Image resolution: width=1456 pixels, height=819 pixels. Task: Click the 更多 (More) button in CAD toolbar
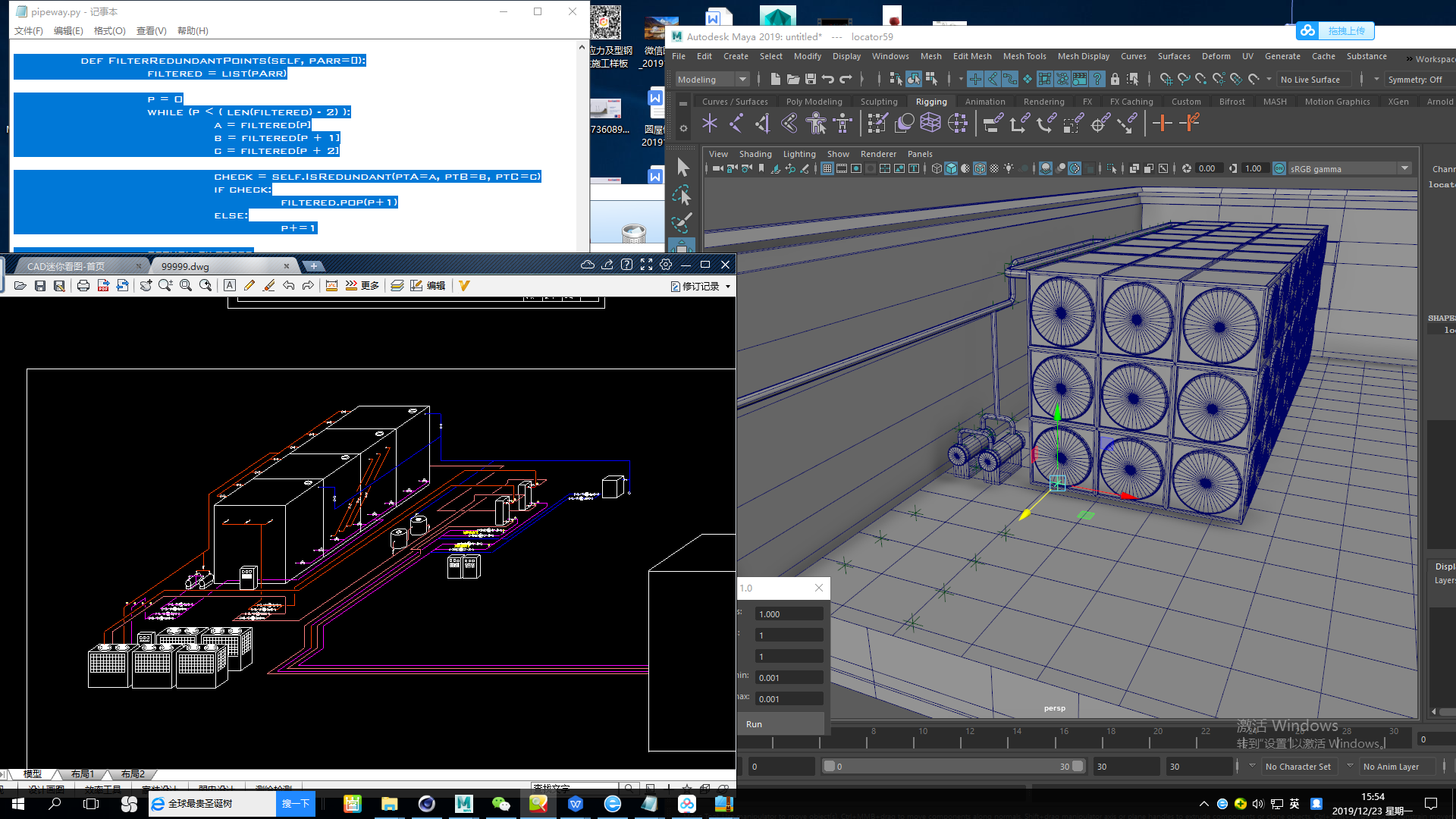pyautogui.click(x=362, y=286)
